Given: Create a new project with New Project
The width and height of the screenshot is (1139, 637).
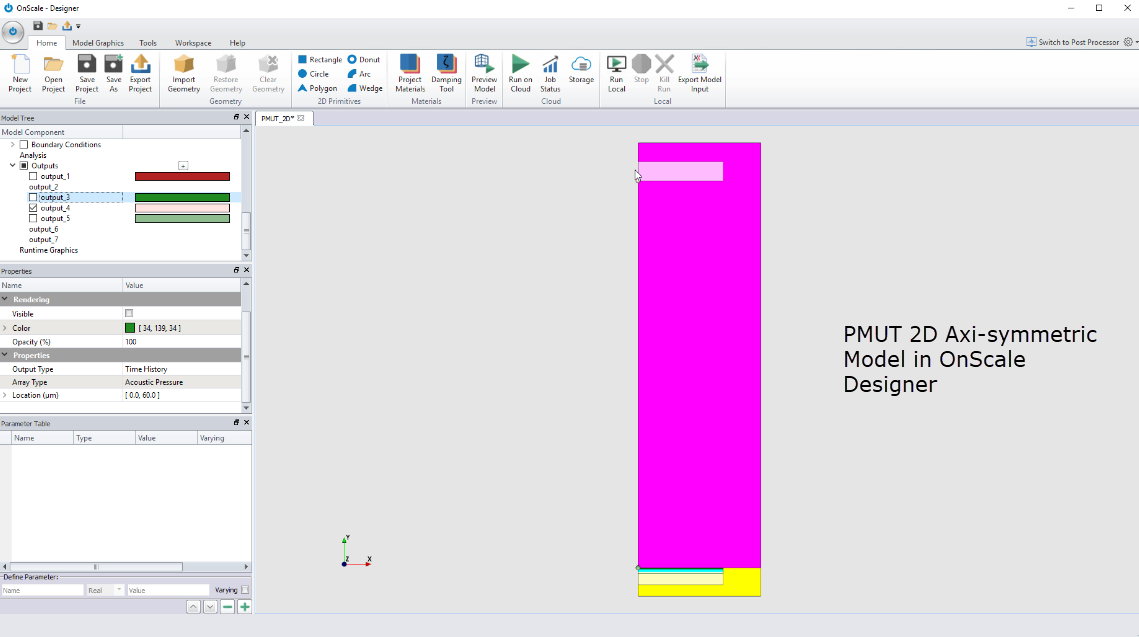Looking at the screenshot, I should tap(20, 73).
